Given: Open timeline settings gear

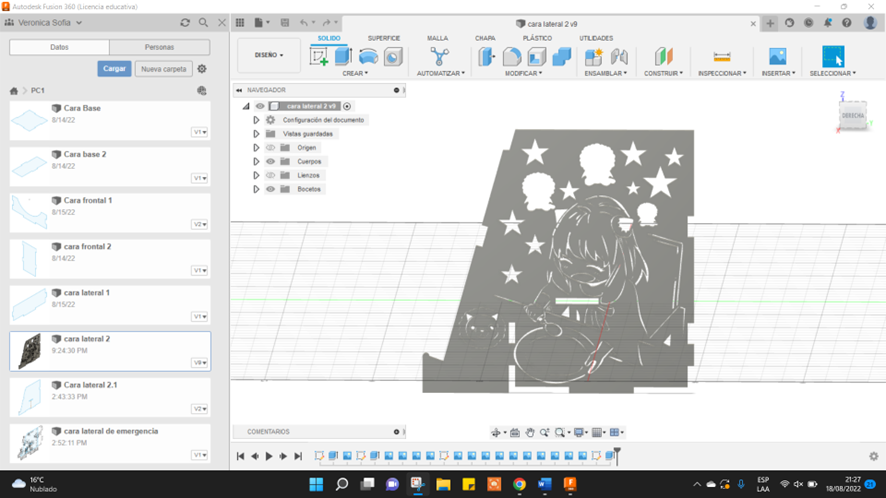Looking at the screenshot, I should (x=874, y=456).
